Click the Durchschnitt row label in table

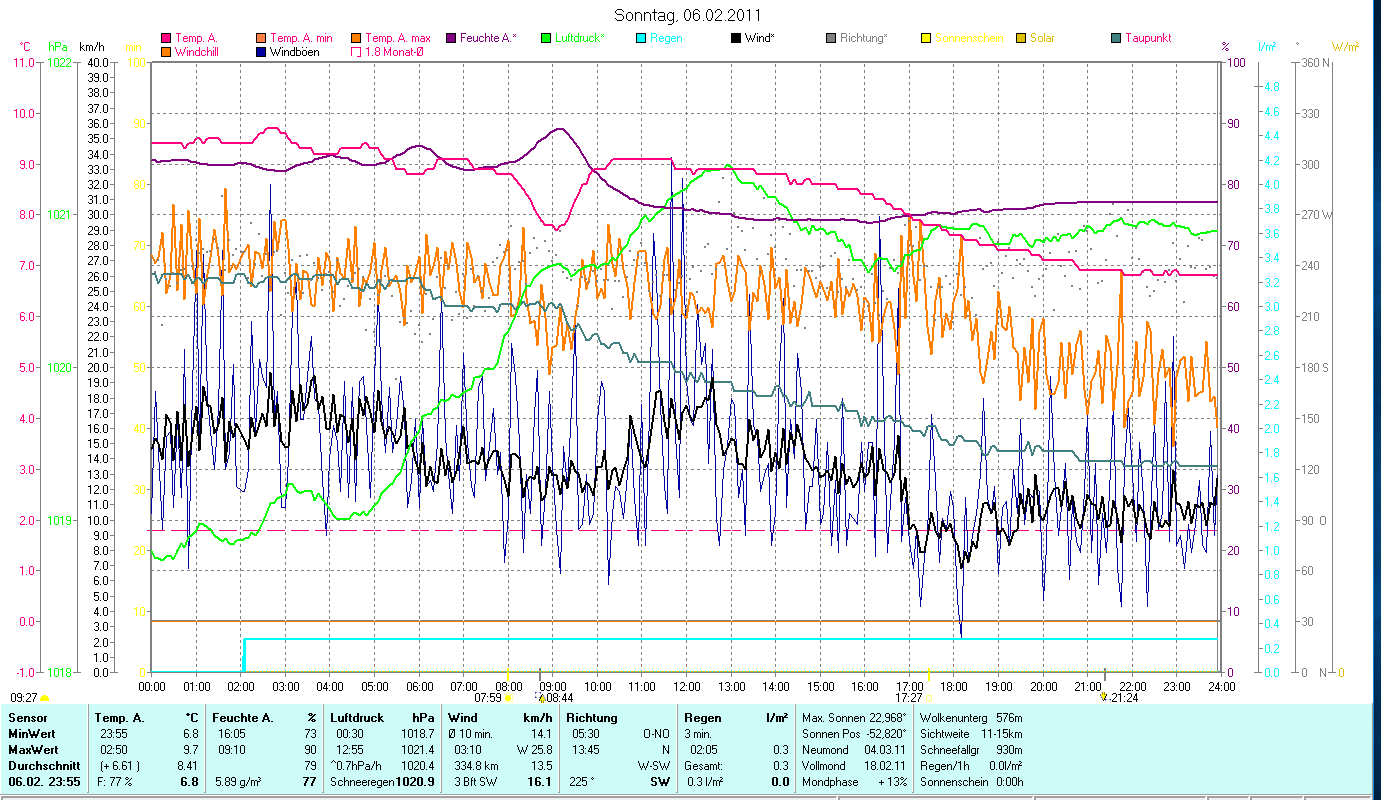[x=38, y=767]
